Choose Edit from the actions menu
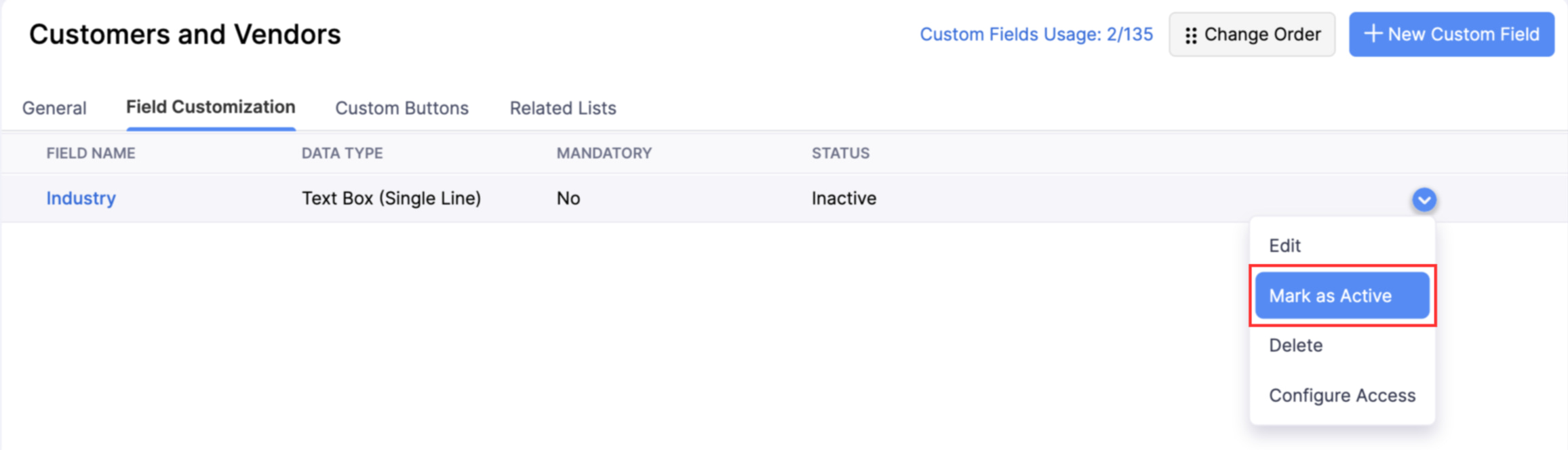The image size is (1568, 450). pos(1285,245)
